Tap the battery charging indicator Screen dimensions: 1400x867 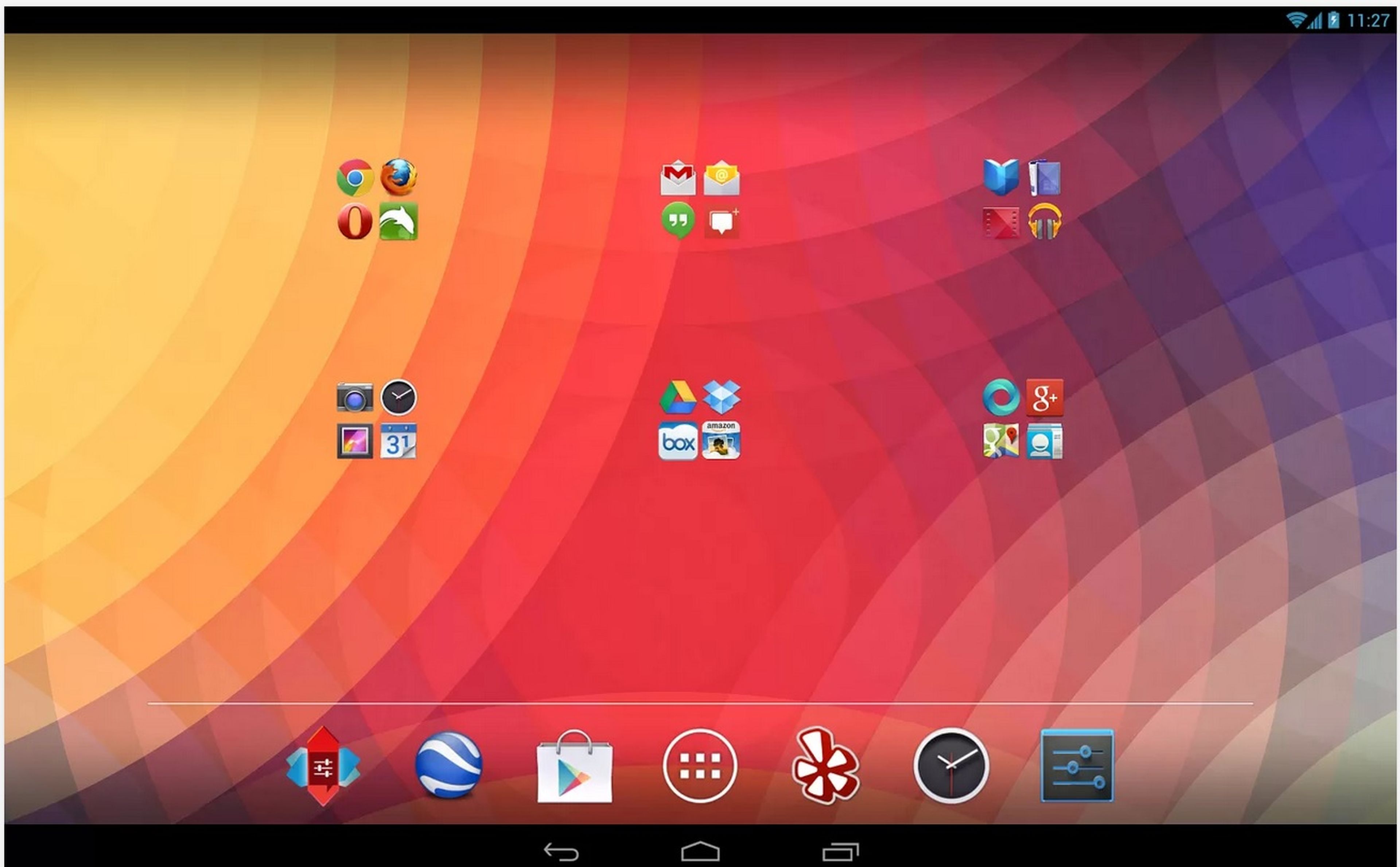[x=1334, y=20]
